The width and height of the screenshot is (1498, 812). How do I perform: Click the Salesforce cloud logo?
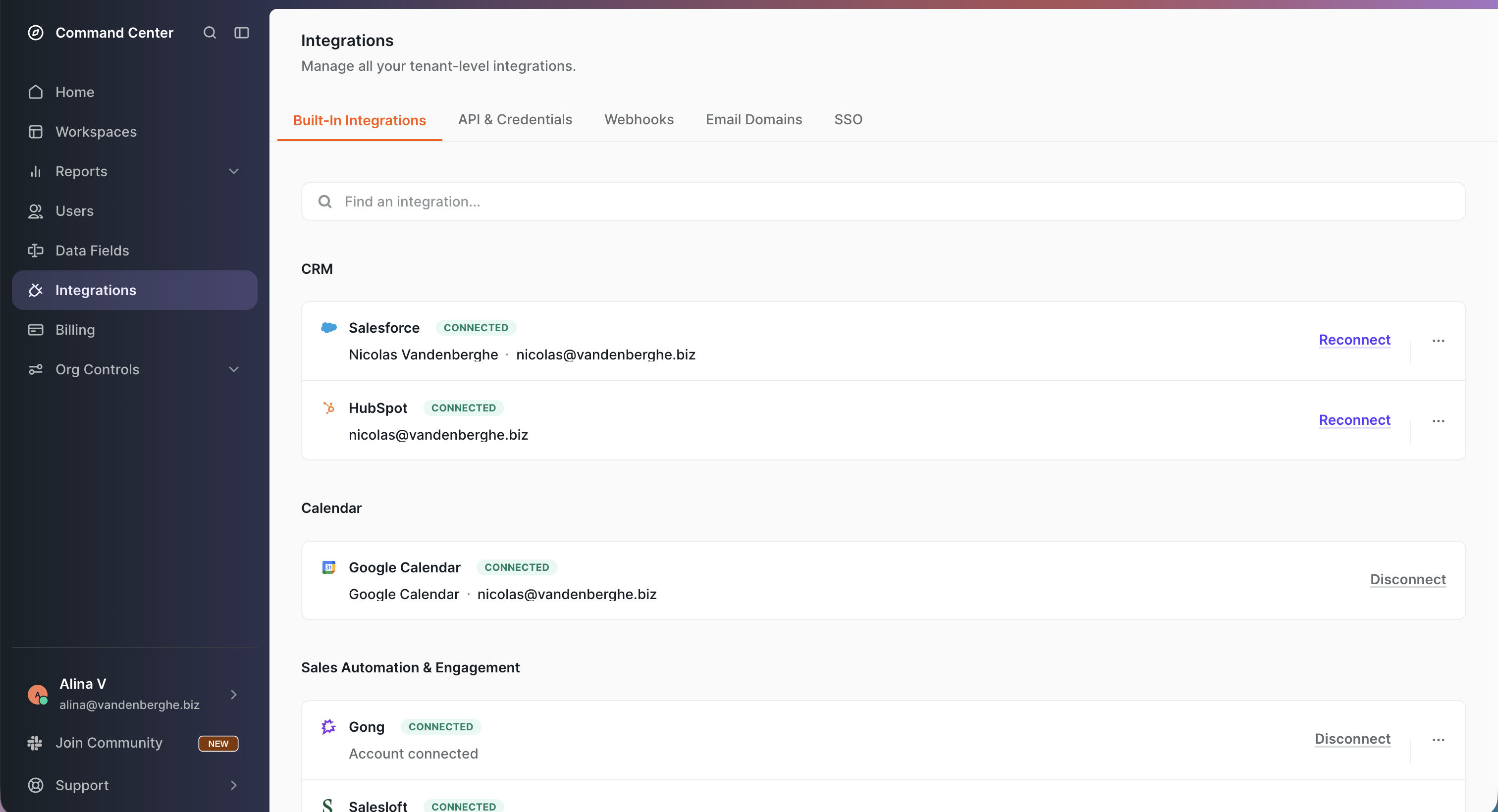tap(328, 328)
